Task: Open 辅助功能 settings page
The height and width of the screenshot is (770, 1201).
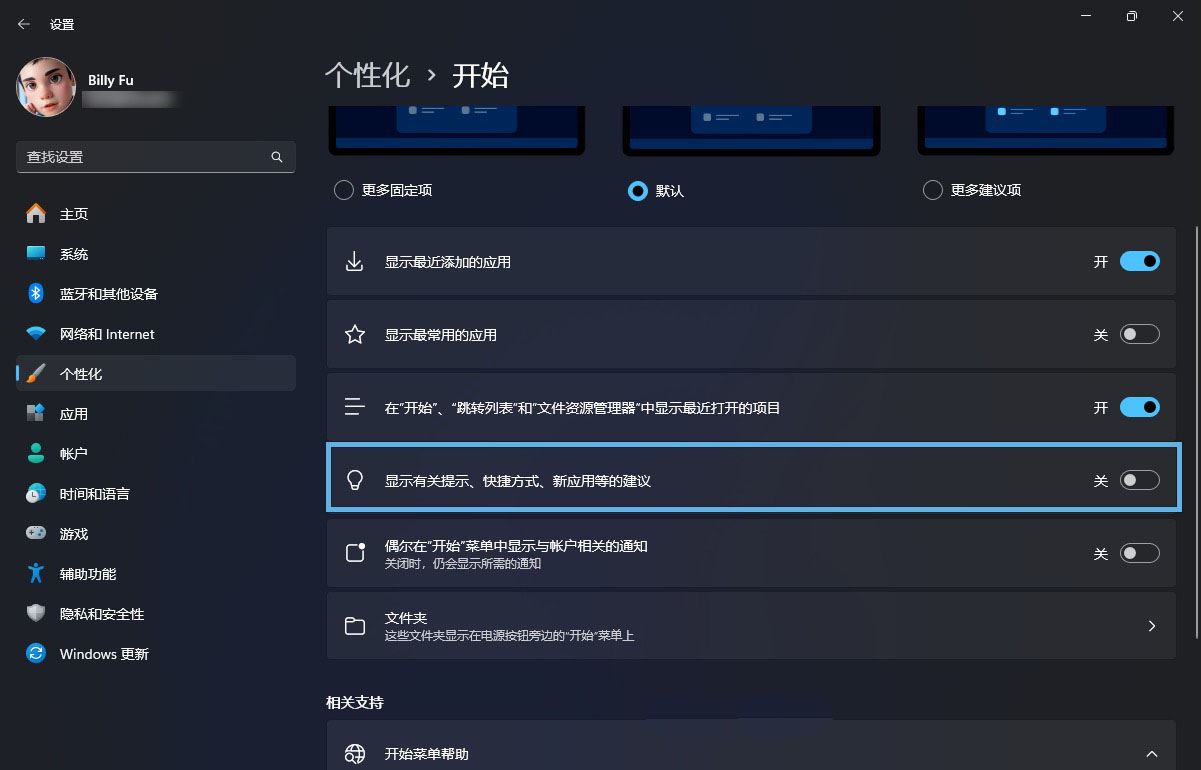Action: coord(156,574)
